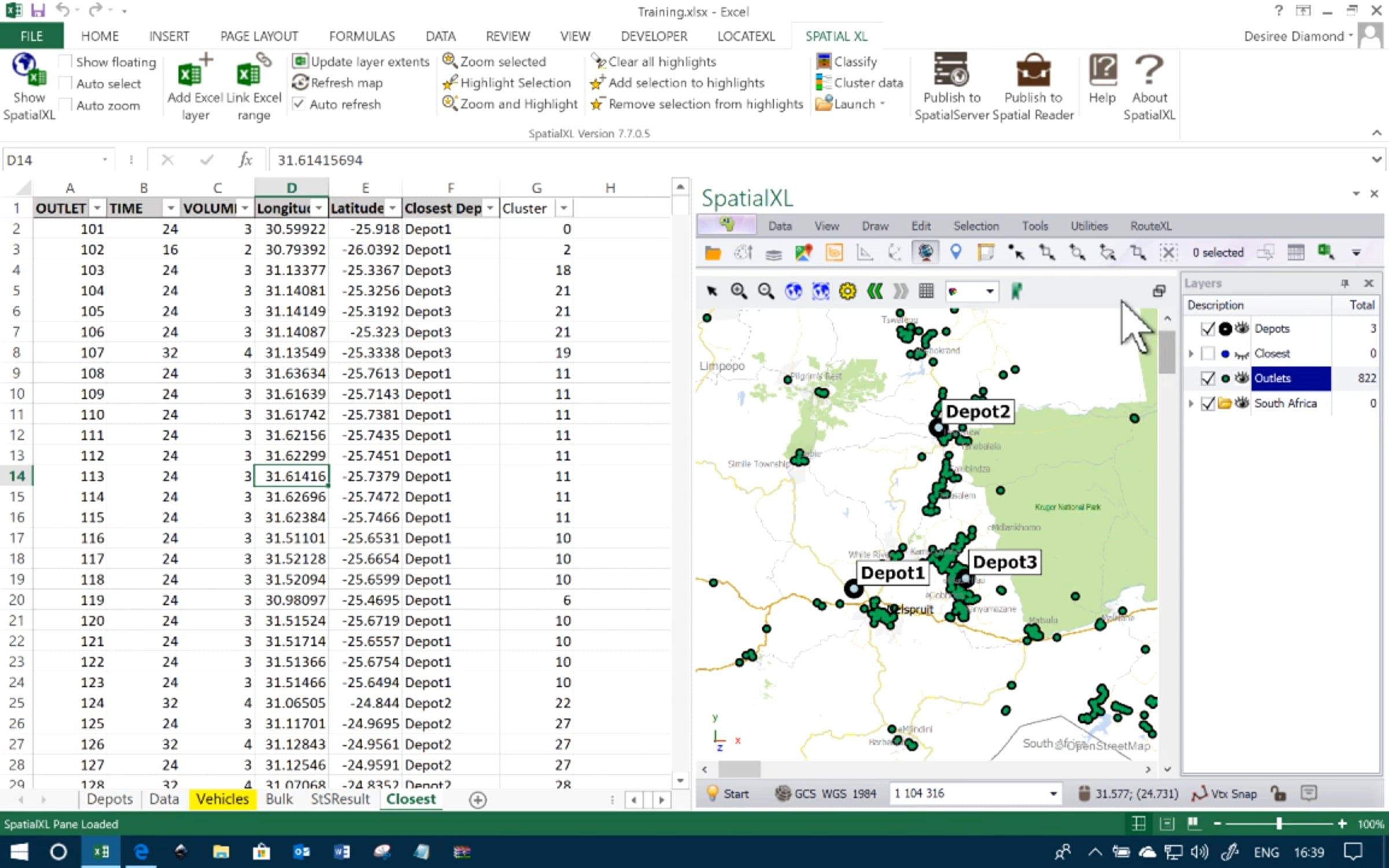Select the zoom in magnifier tool
This screenshot has height=868, width=1389.
pos(738,291)
